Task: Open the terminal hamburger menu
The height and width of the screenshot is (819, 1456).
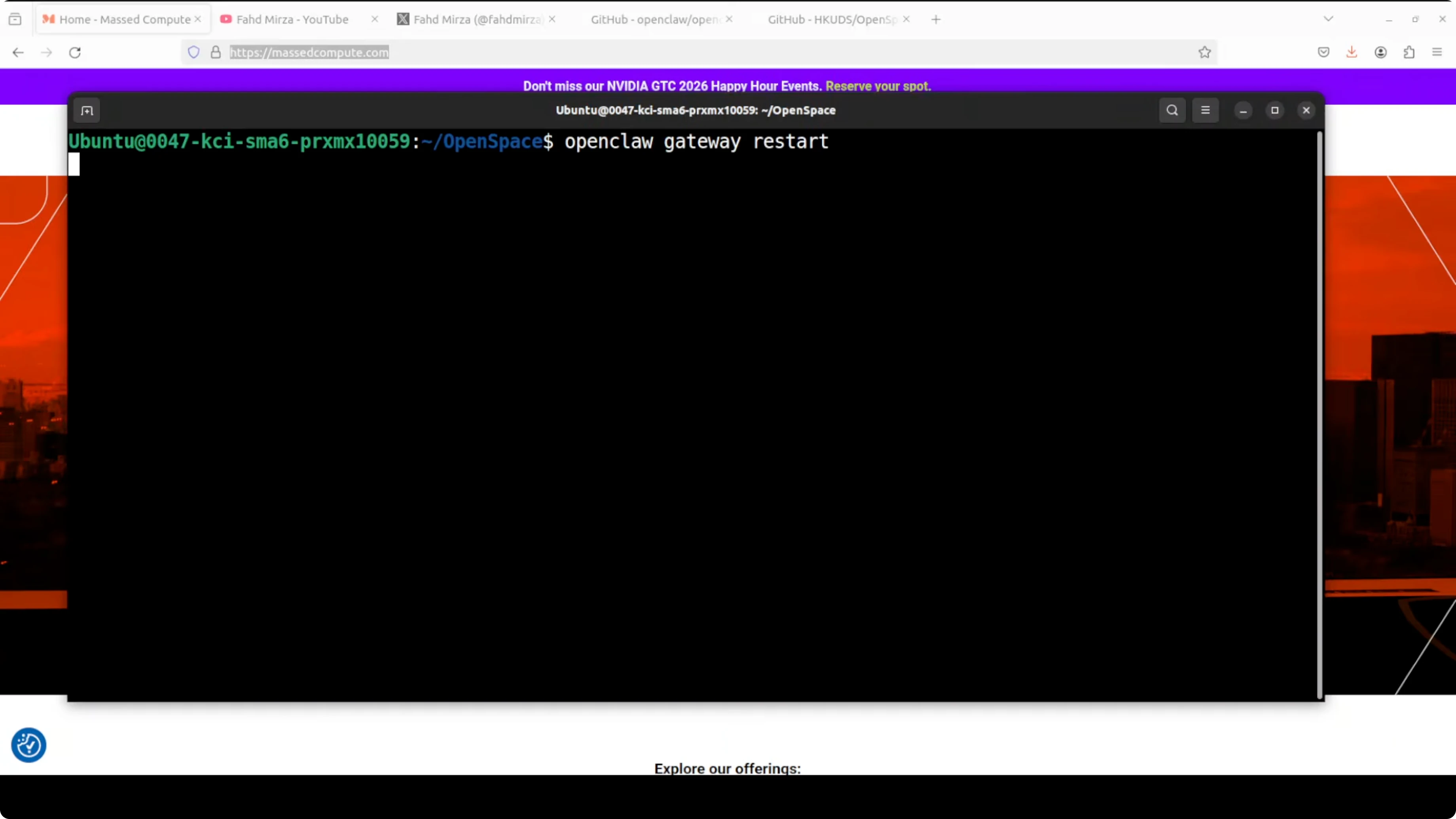Action: (x=1205, y=110)
